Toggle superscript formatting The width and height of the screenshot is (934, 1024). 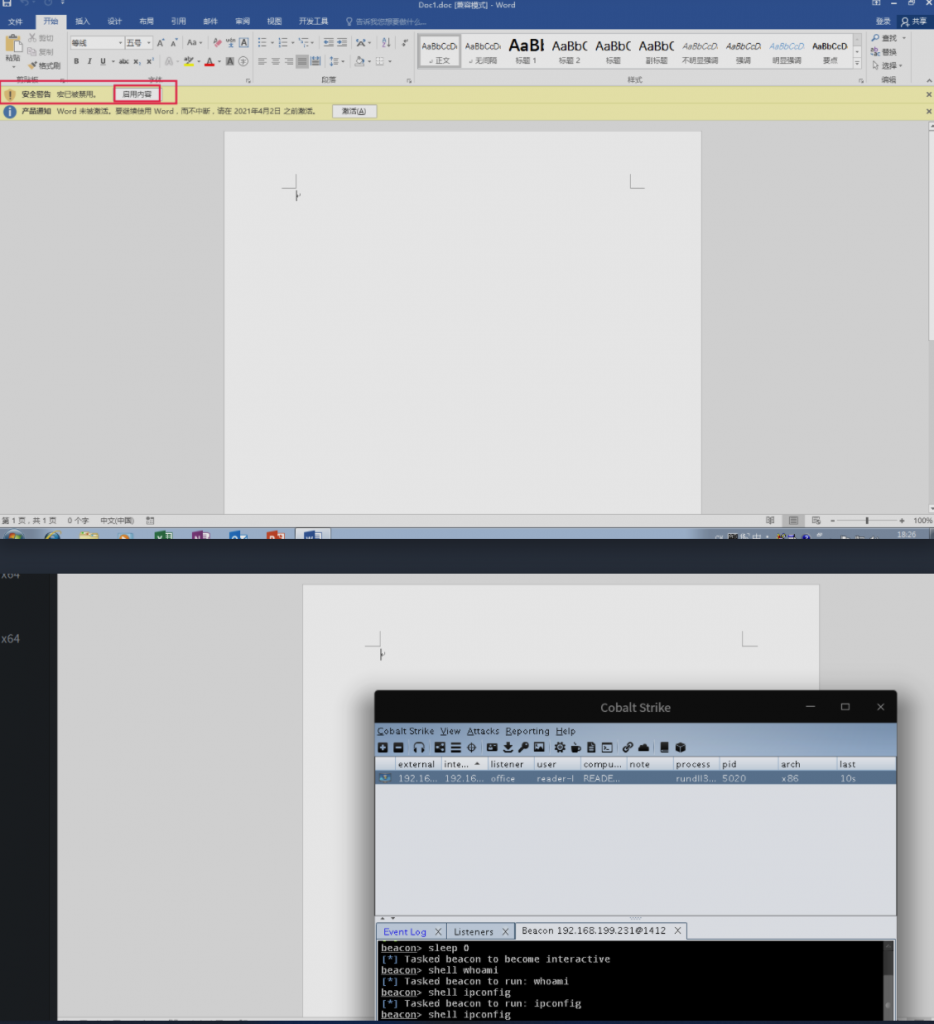pos(150,61)
